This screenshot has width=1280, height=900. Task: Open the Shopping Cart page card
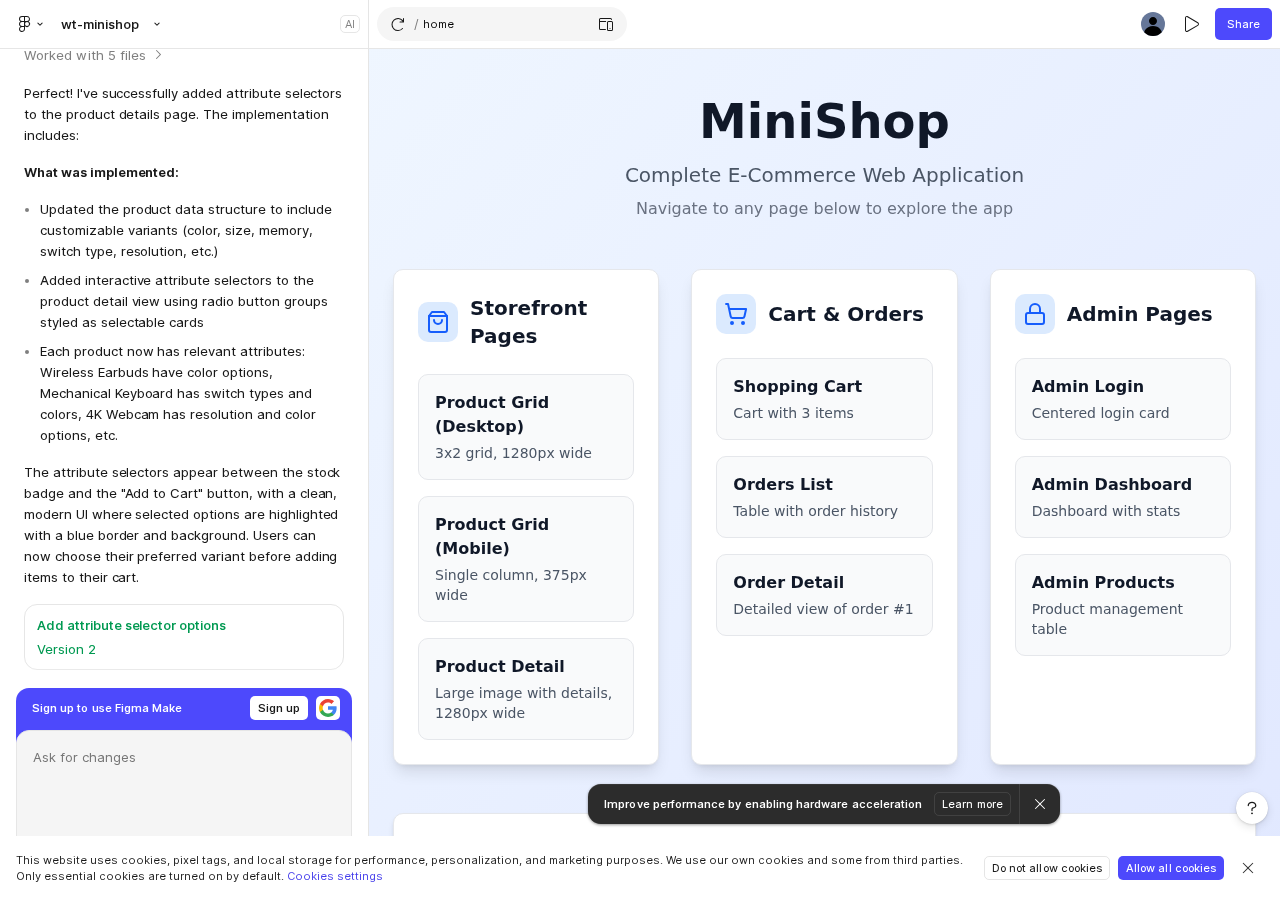pyautogui.click(x=824, y=398)
